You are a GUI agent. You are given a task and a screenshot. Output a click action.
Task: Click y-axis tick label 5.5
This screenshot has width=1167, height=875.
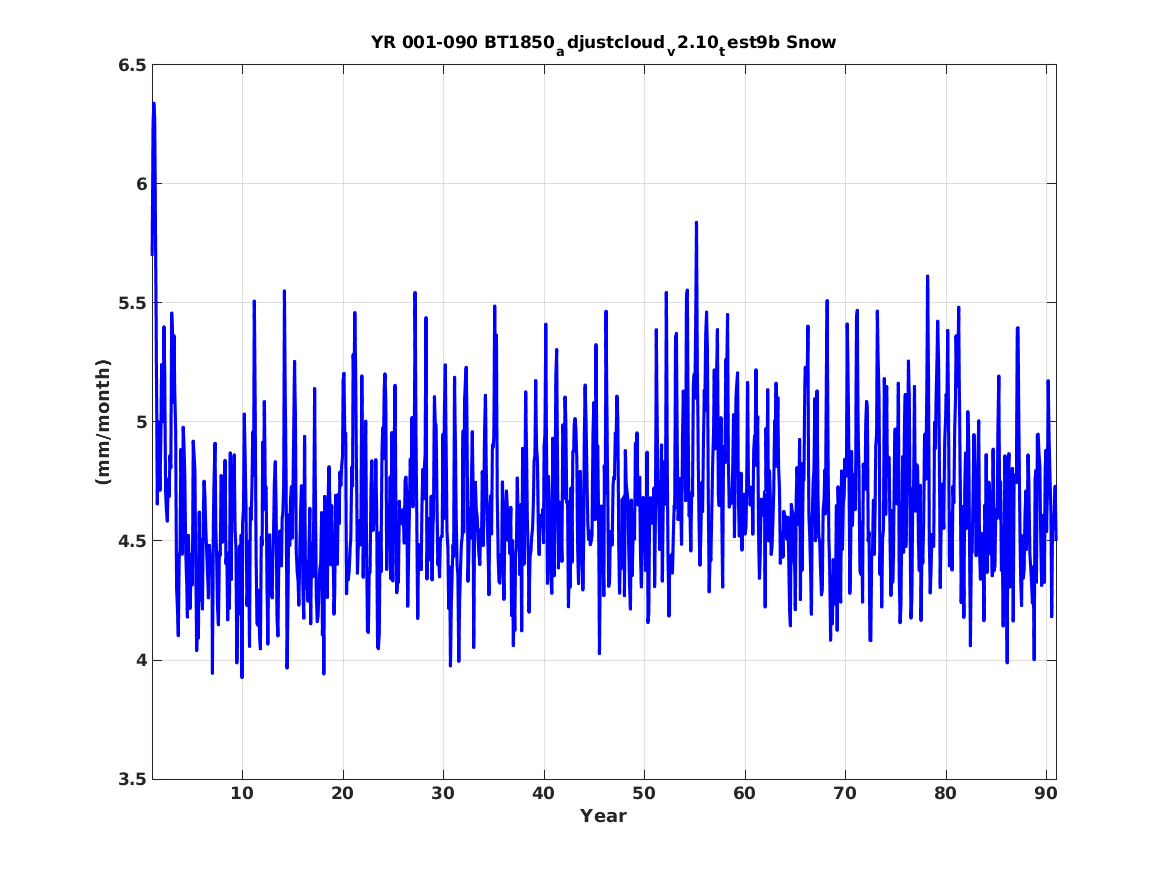click(132, 303)
